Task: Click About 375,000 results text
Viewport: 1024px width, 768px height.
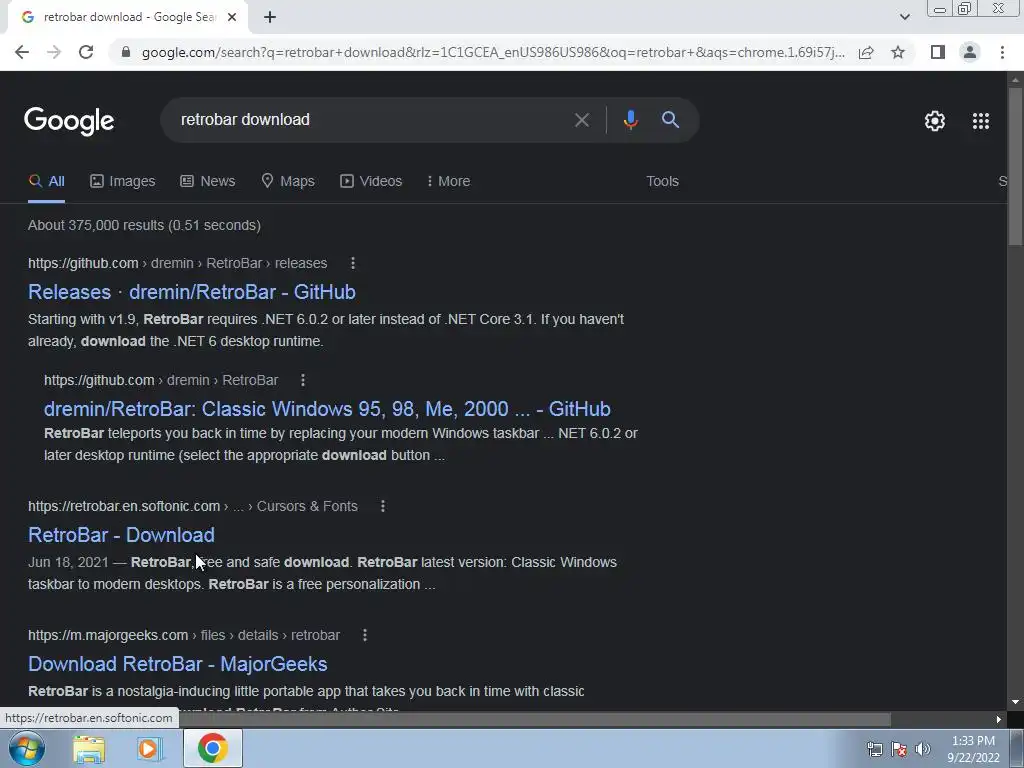Action: coord(144,225)
